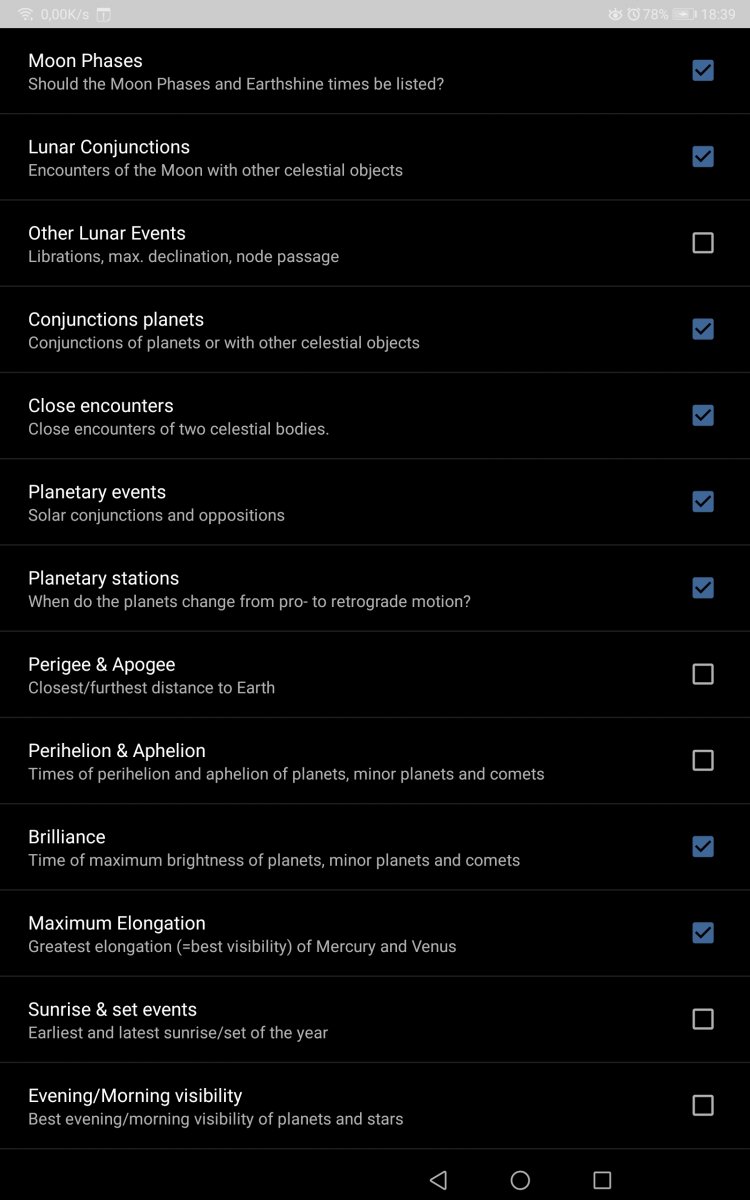This screenshot has height=1200, width=750.
Task: Tap the battery icon in status bar
Action: (x=684, y=15)
